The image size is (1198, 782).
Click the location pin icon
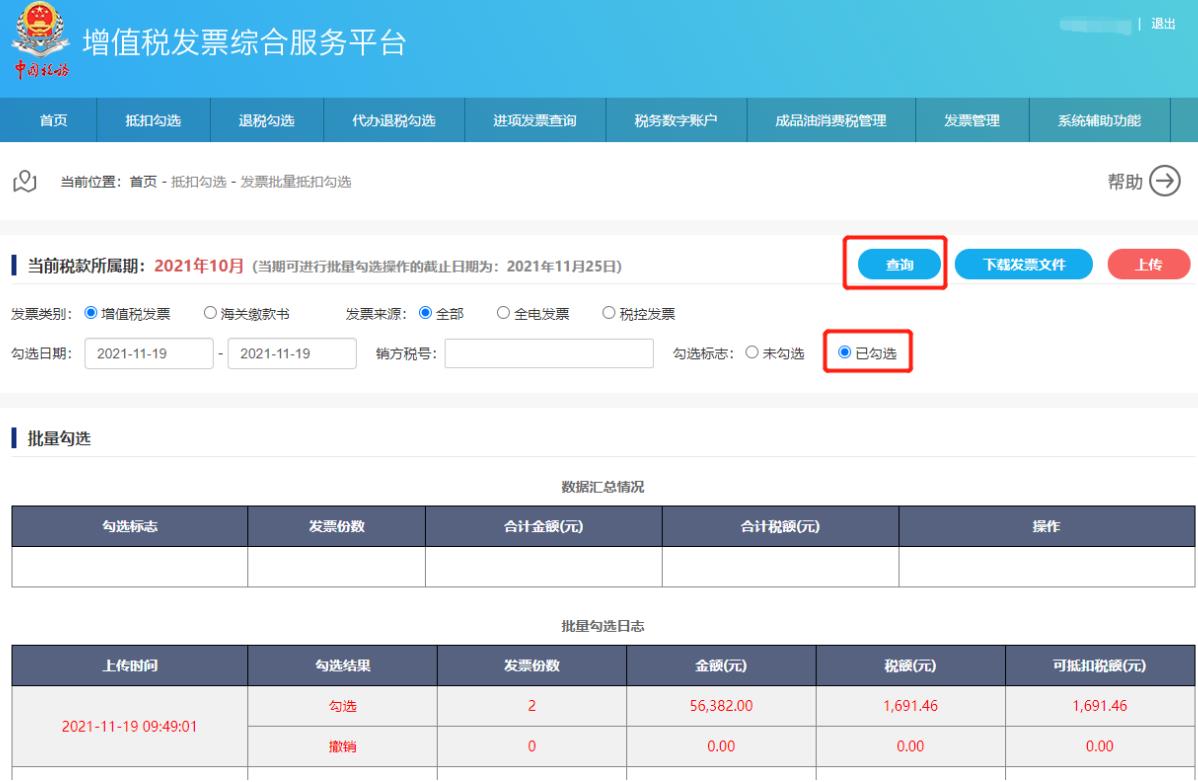26,181
